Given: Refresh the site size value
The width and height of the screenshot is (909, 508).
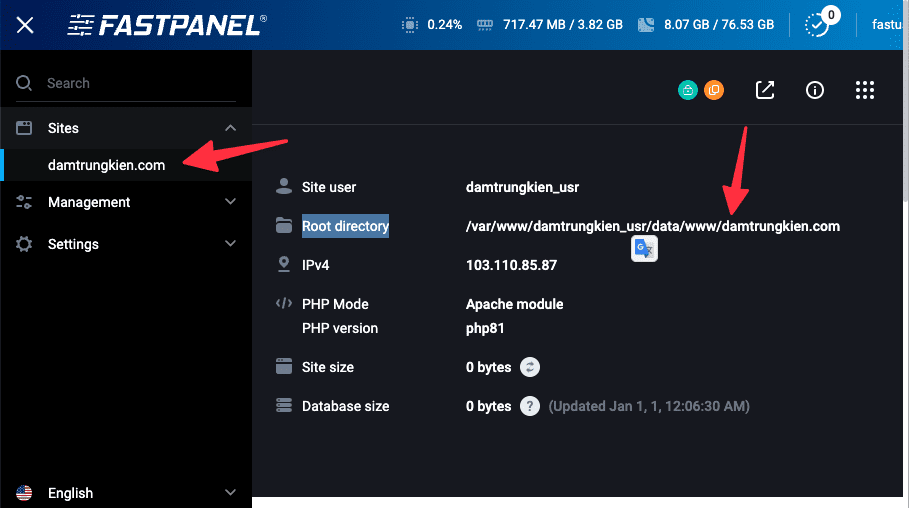Looking at the screenshot, I should 530,367.
